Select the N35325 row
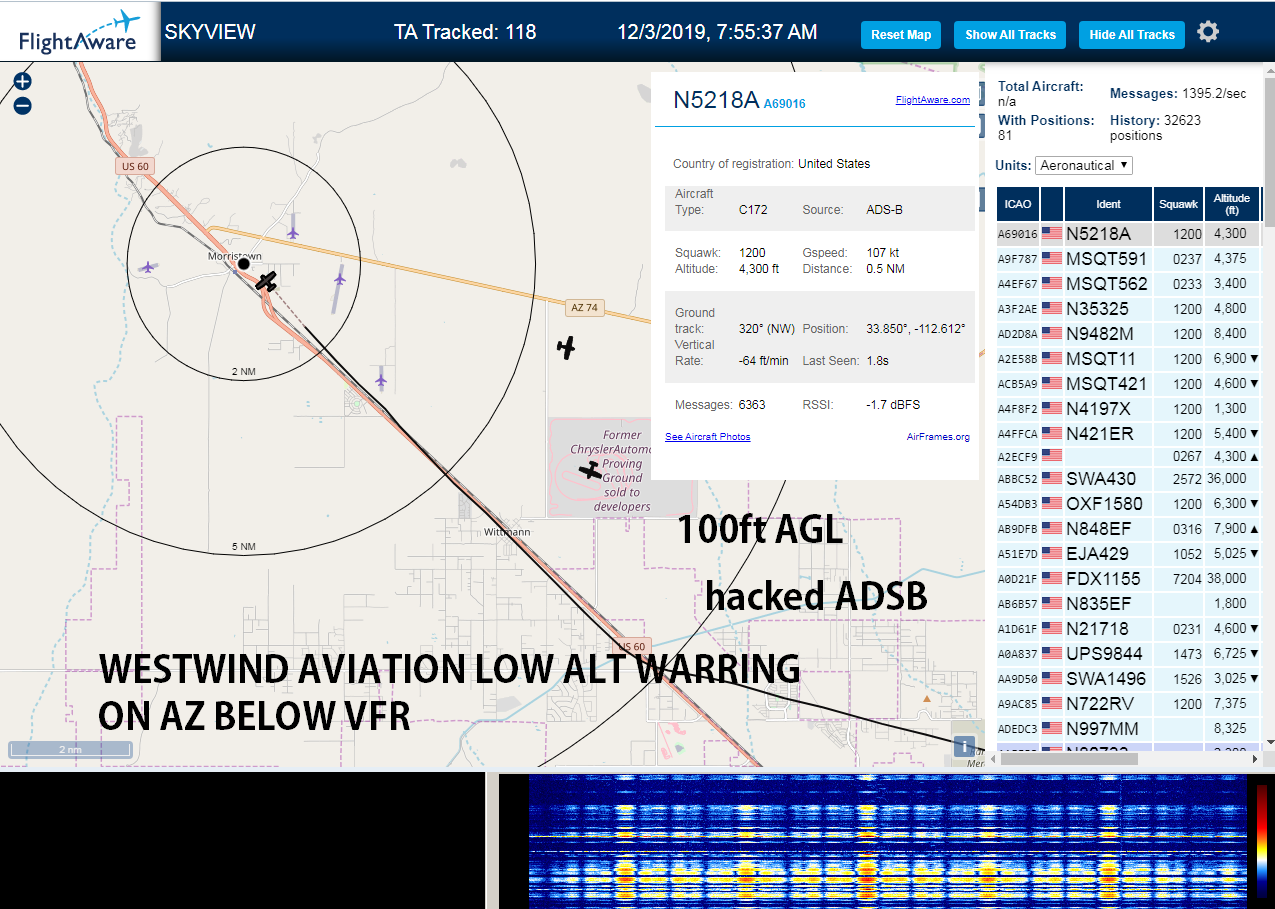The image size is (1275, 909). point(1128,309)
